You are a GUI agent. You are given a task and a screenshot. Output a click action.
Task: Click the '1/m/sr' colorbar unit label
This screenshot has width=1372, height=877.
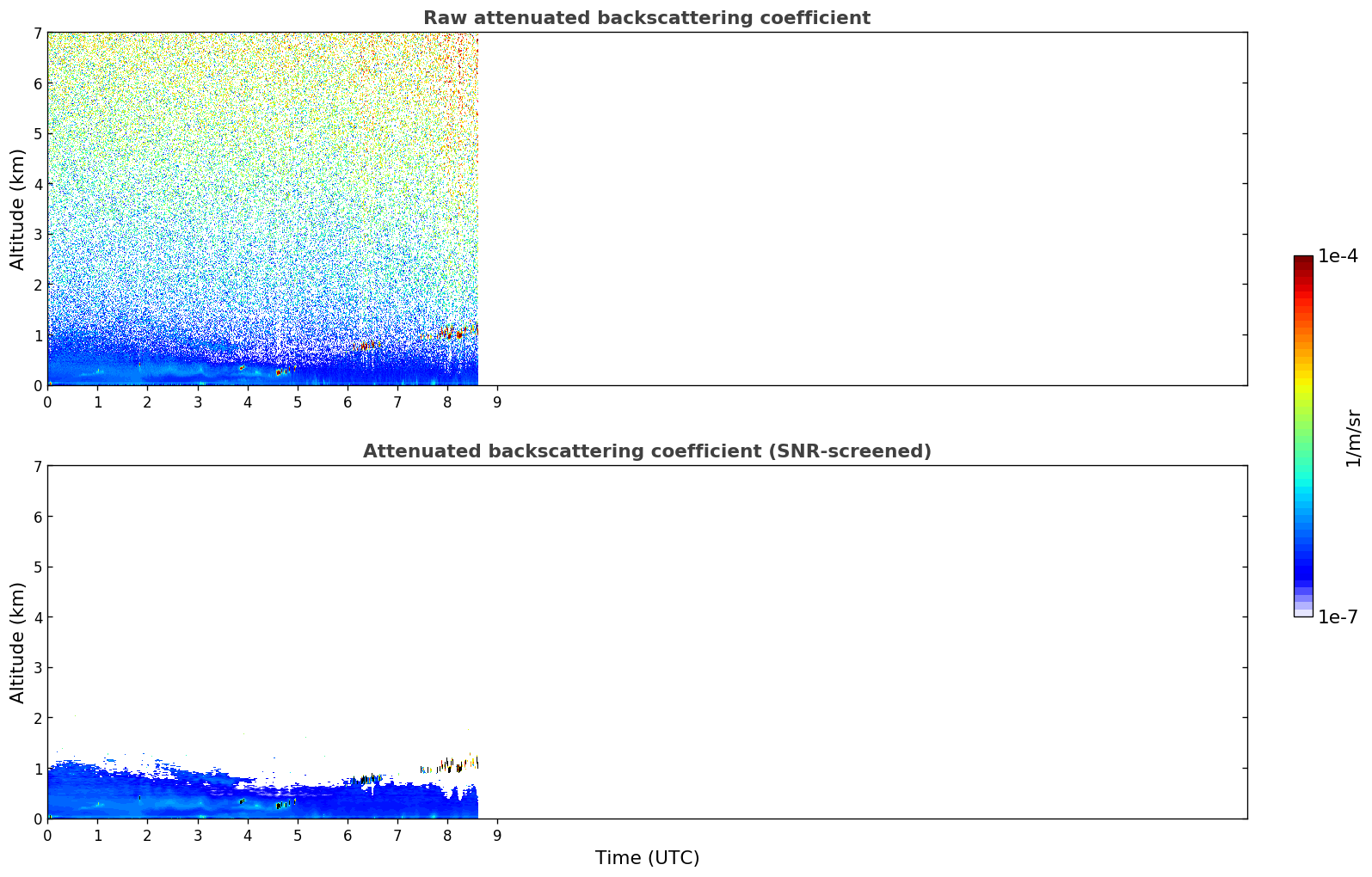coord(1353,438)
